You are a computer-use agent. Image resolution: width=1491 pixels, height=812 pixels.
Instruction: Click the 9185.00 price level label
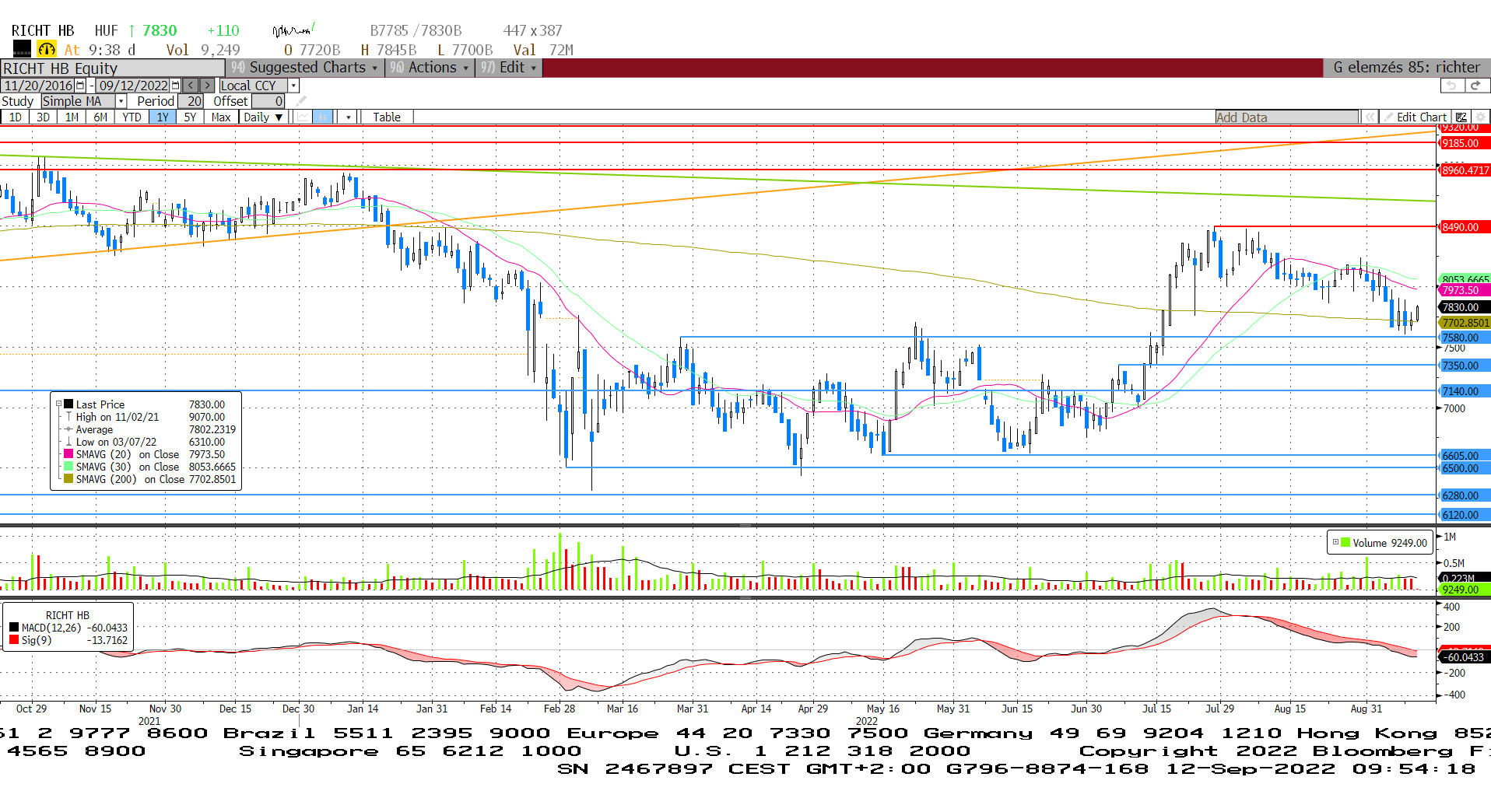1464,143
